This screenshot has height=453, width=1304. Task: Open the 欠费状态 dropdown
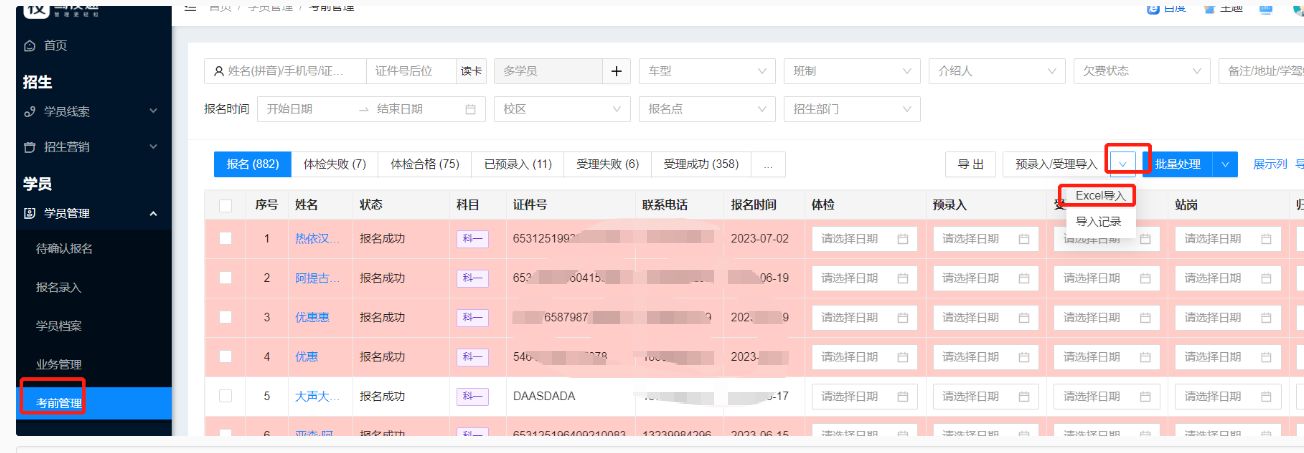tap(1142, 71)
